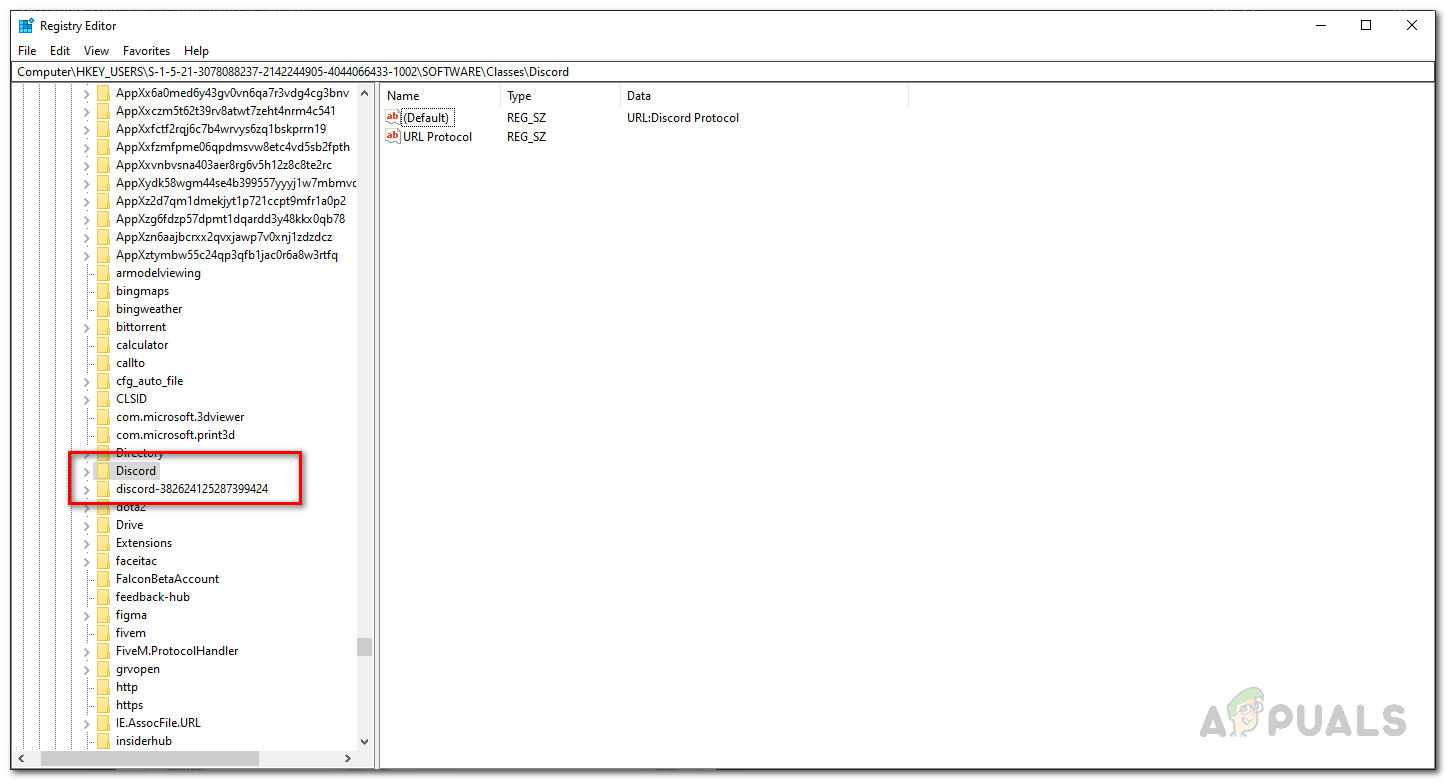This screenshot has width=1447, height=781.
Task: Click the bingweather key folder icon
Action: tap(102, 309)
